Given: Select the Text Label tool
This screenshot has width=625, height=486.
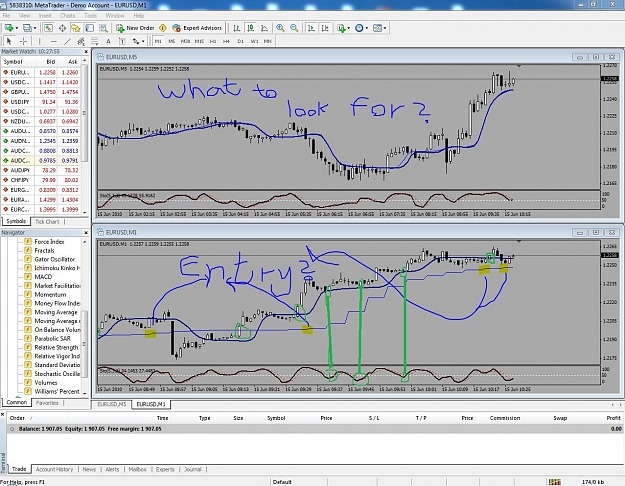Looking at the screenshot, I should click(122, 41).
